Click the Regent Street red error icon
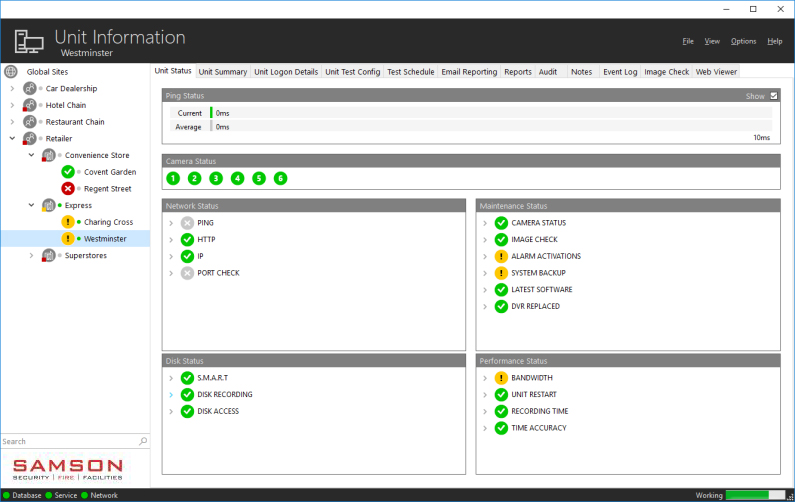Image resolution: width=795 pixels, height=502 pixels. 68,188
